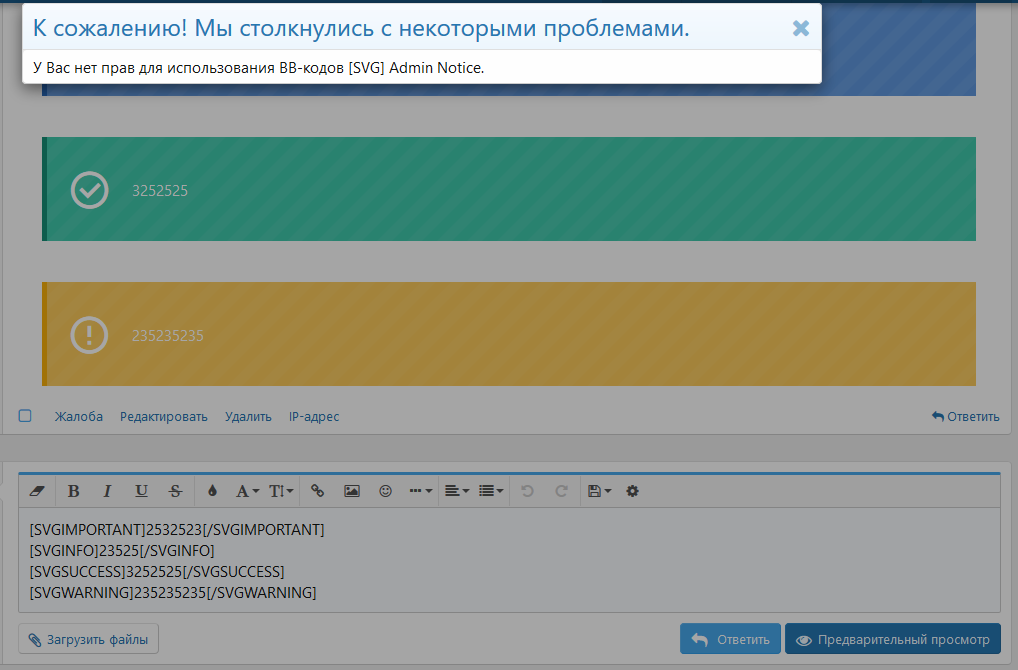This screenshot has width=1018, height=670.
Task: Open the font size dropdown
Action: click(278, 491)
